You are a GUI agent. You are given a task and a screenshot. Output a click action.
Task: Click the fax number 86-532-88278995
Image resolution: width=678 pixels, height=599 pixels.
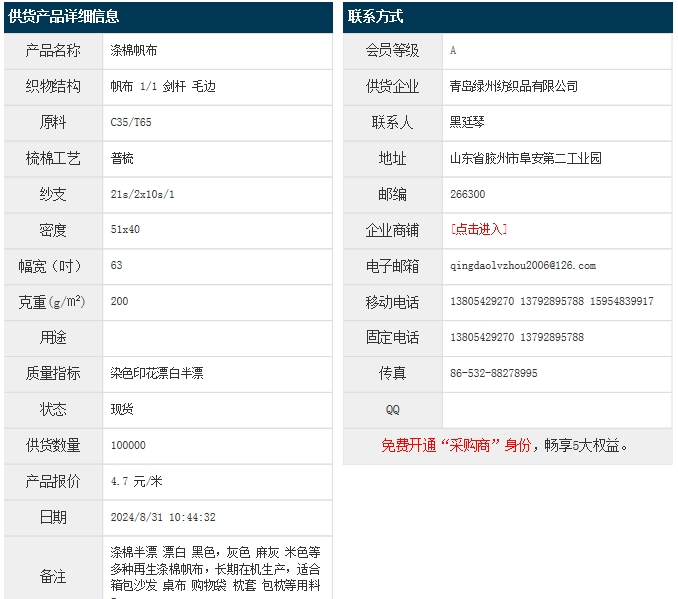494,374
